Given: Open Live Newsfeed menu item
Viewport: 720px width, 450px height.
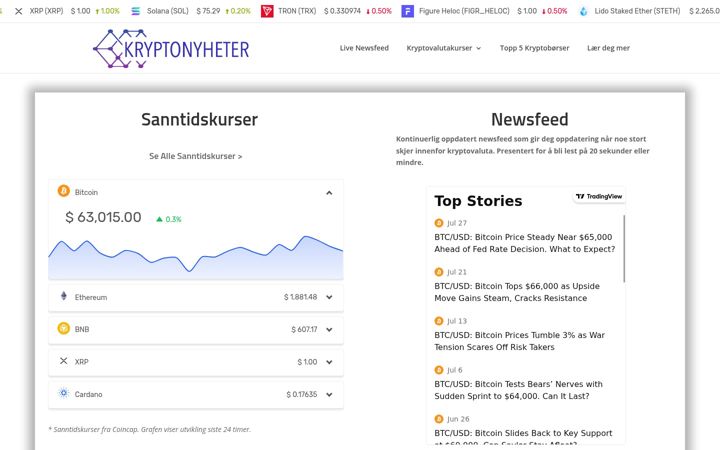Looking at the screenshot, I should (x=364, y=48).
